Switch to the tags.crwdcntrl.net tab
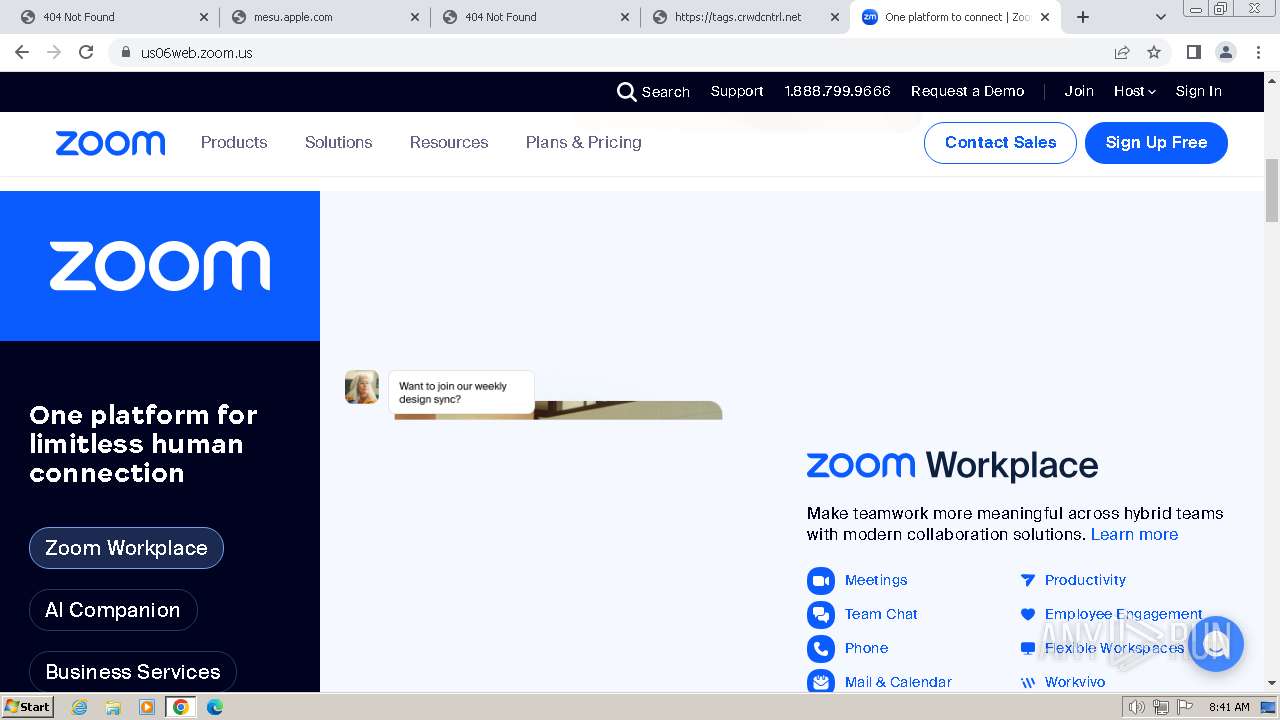This screenshot has height=720, width=1280. point(745,17)
